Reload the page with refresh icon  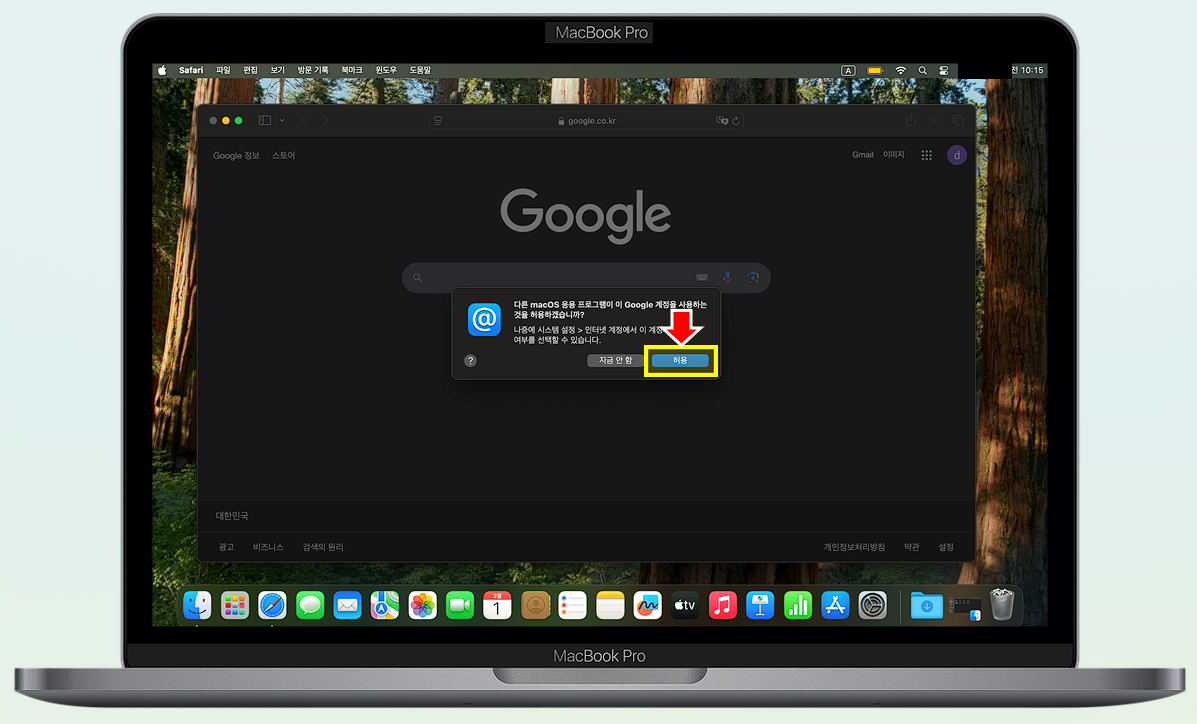click(736, 121)
